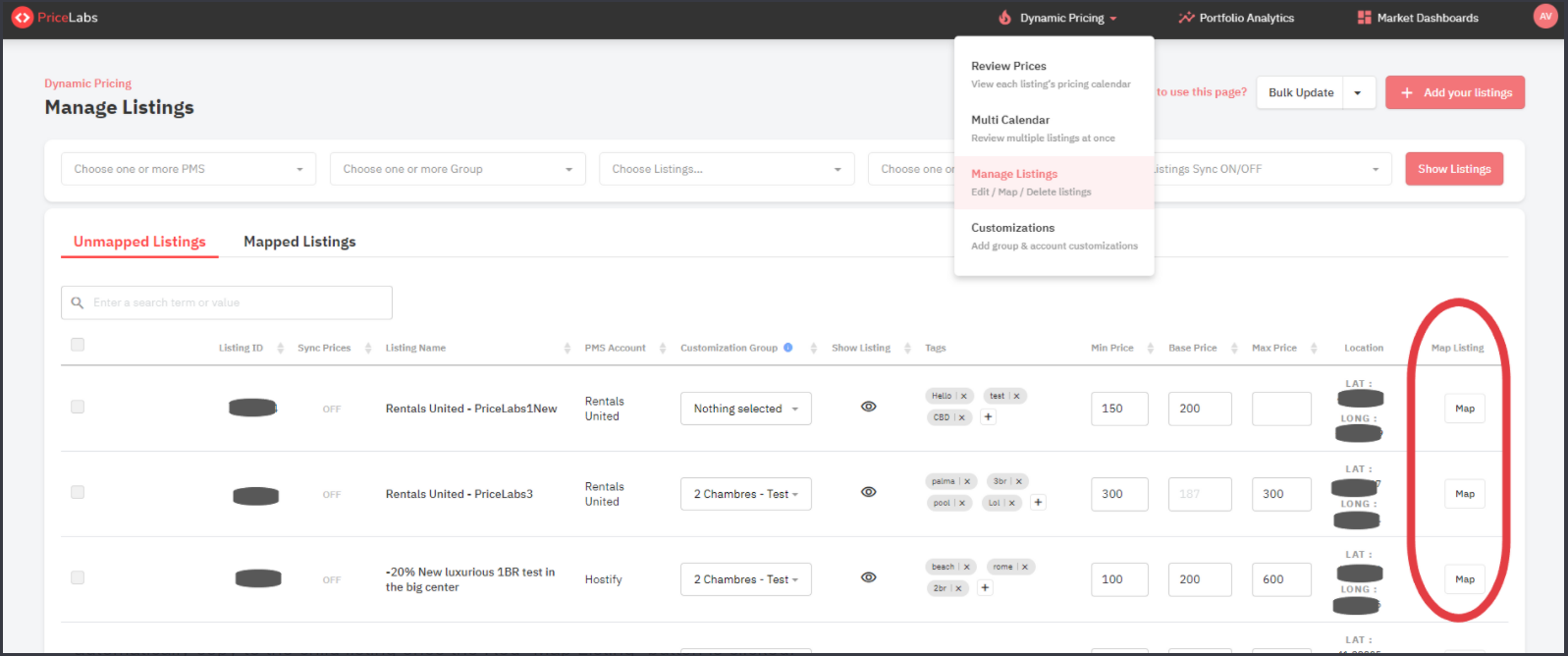Open the AV user avatar
1568x656 pixels.
(1545, 17)
